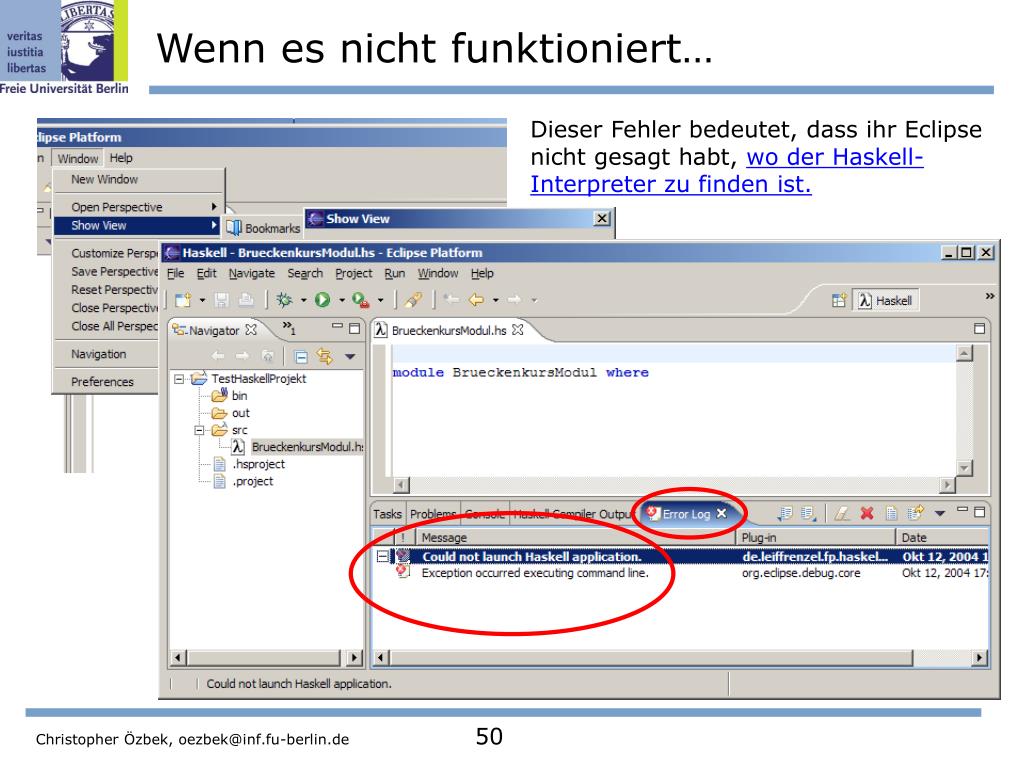The width and height of the screenshot is (1024, 768).
Task: Open the Search menu
Action: click(305, 274)
